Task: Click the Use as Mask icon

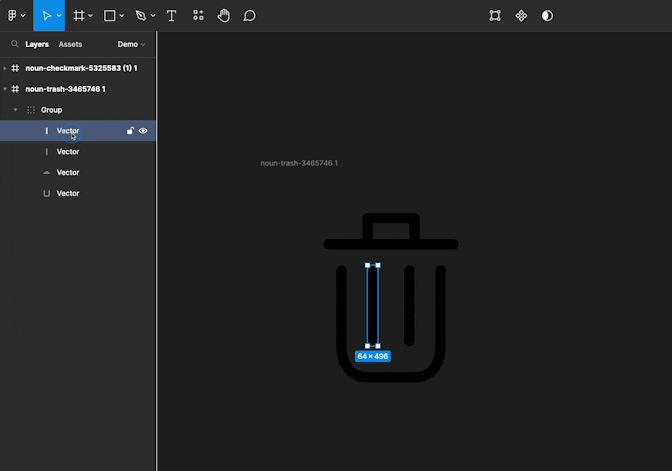Action: (547, 16)
